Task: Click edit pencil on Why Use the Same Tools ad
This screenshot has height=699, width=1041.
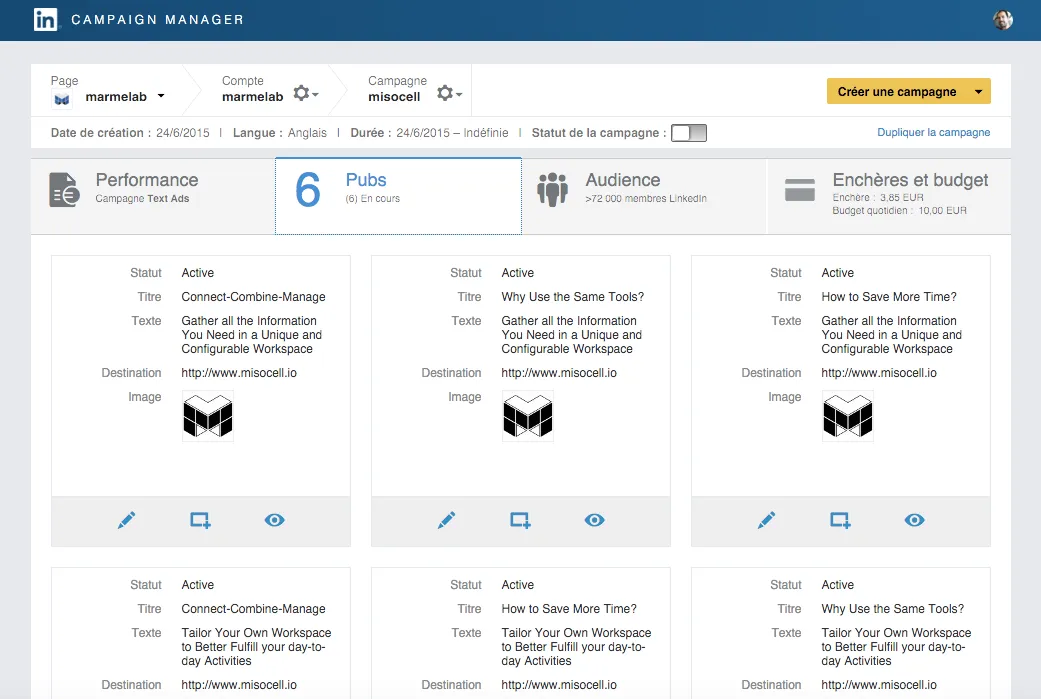Action: pyautogui.click(x=446, y=520)
